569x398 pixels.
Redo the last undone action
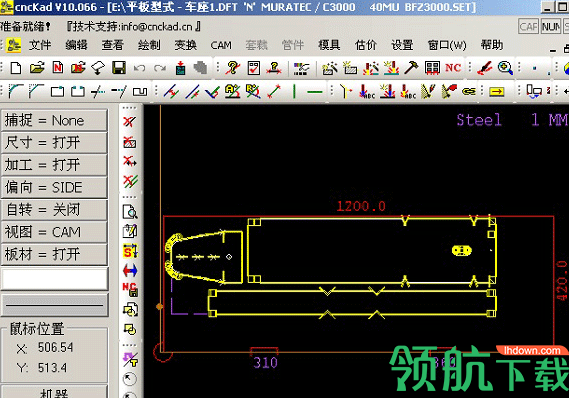(160, 68)
